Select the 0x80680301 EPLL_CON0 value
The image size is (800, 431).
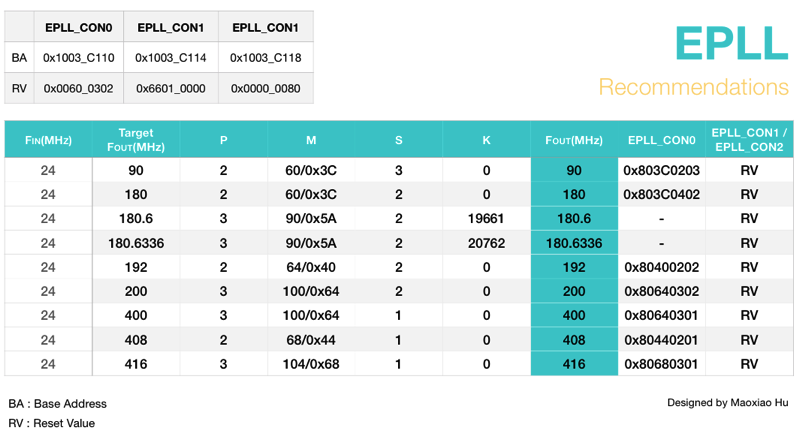click(661, 364)
